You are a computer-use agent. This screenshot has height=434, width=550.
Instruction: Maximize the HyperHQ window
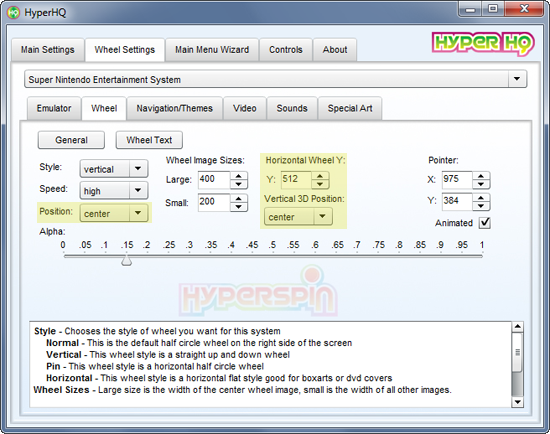click(x=493, y=9)
